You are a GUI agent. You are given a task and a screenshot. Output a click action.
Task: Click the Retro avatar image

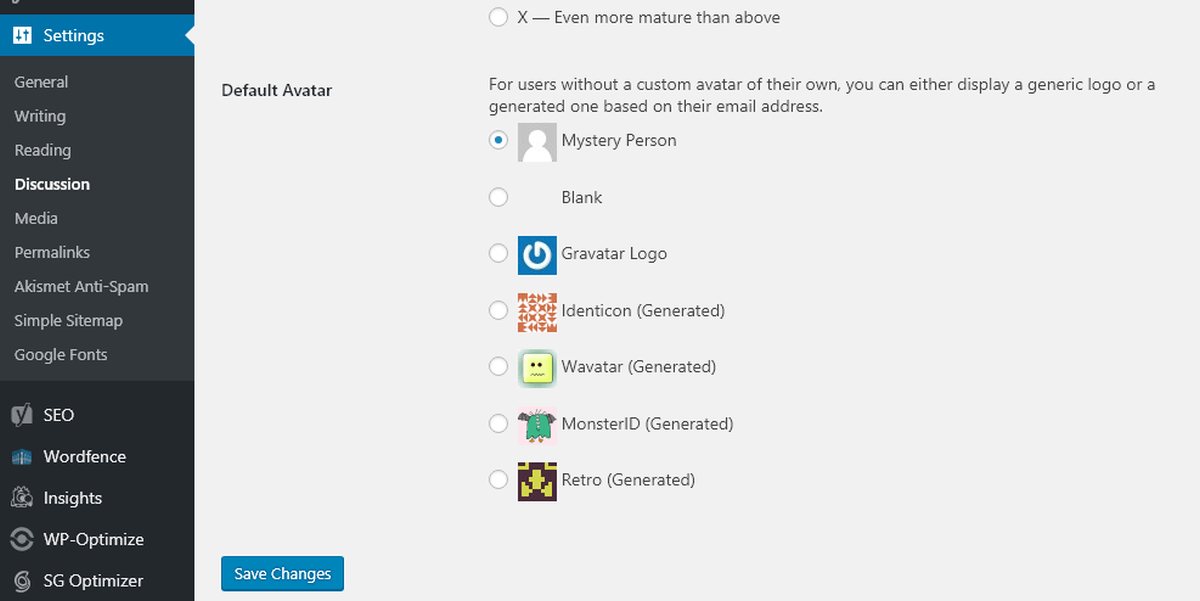coord(537,481)
